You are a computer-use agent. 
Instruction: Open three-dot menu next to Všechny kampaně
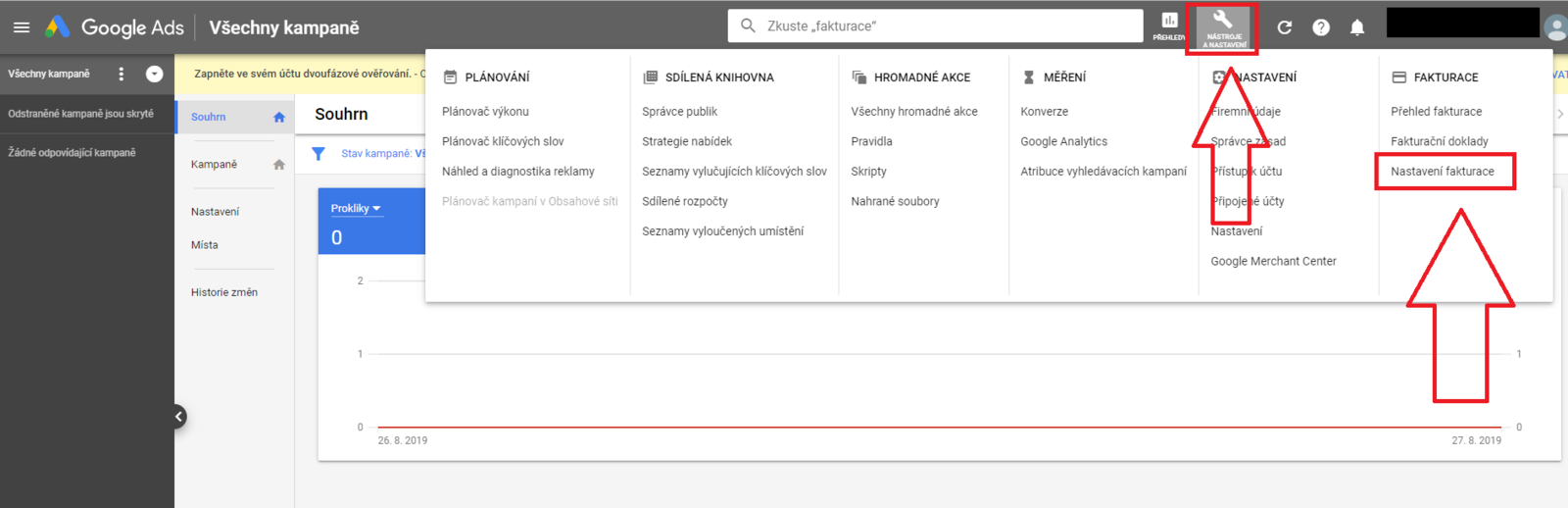coord(122,74)
